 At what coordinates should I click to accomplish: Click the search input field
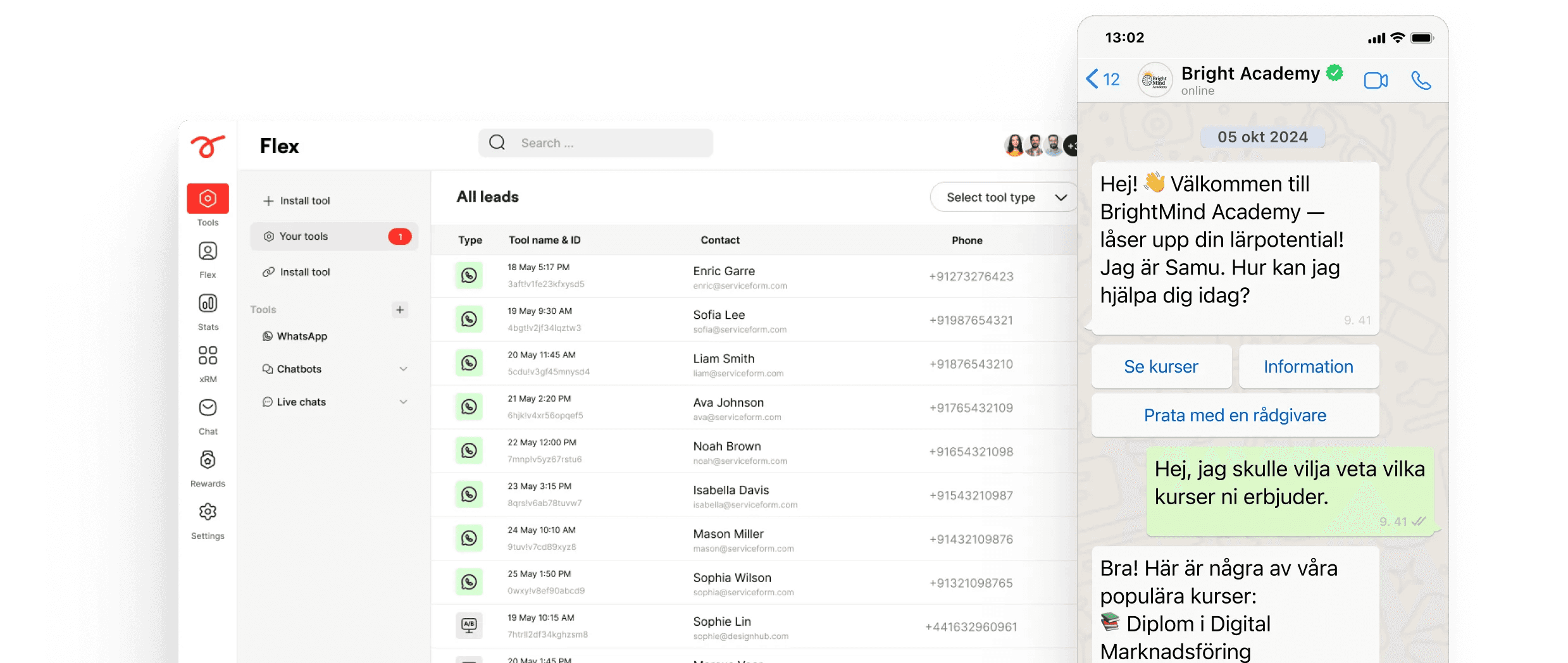click(595, 143)
